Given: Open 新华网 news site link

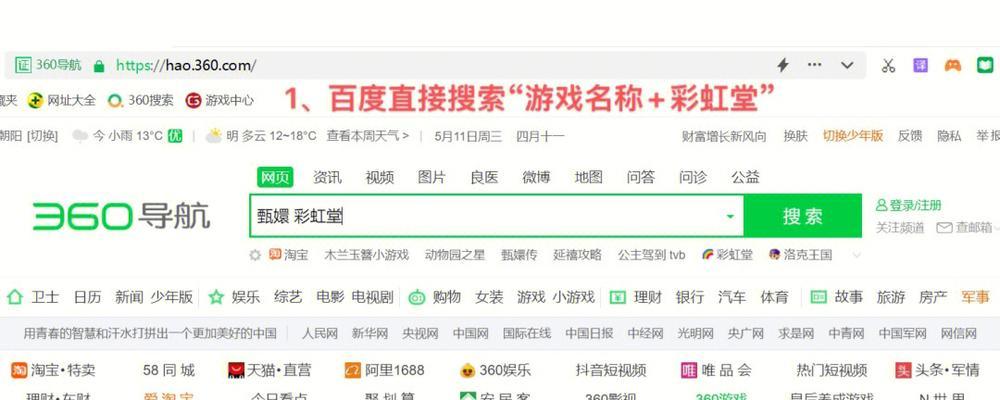Looking at the screenshot, I should pos(370,333).
